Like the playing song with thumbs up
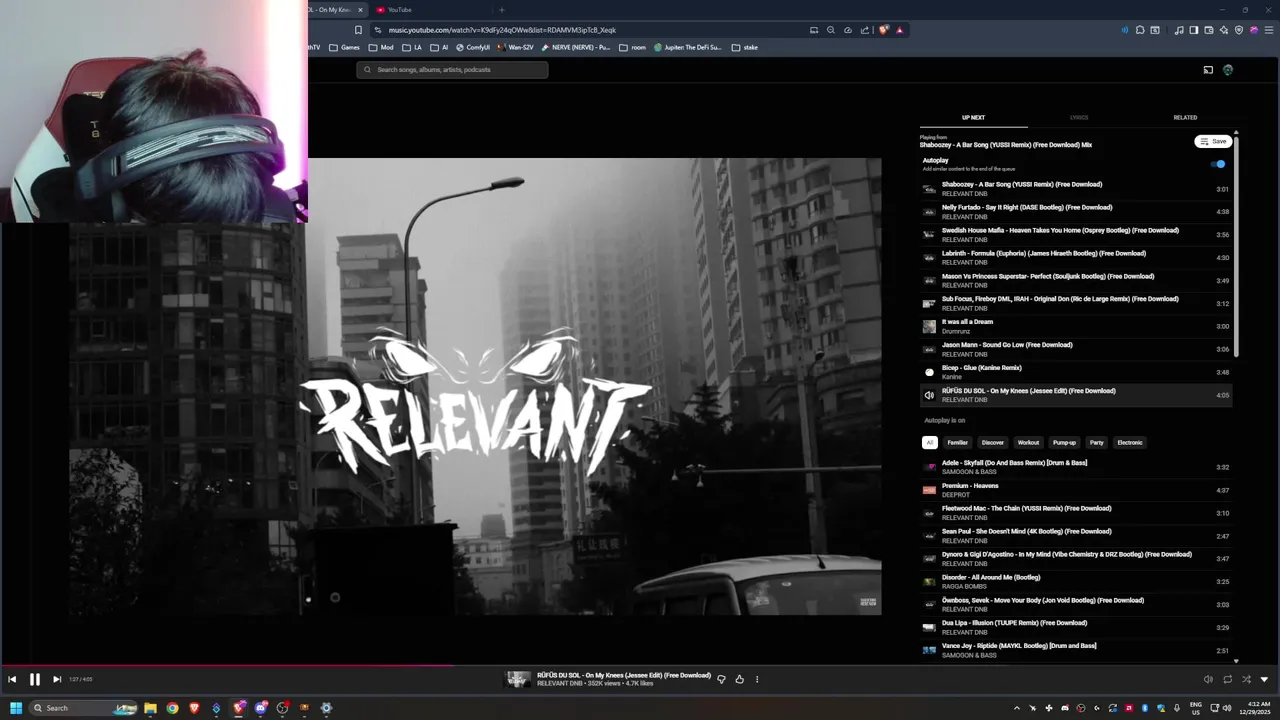The height and width of the screenshot is (720, 1280). point(739,679)
